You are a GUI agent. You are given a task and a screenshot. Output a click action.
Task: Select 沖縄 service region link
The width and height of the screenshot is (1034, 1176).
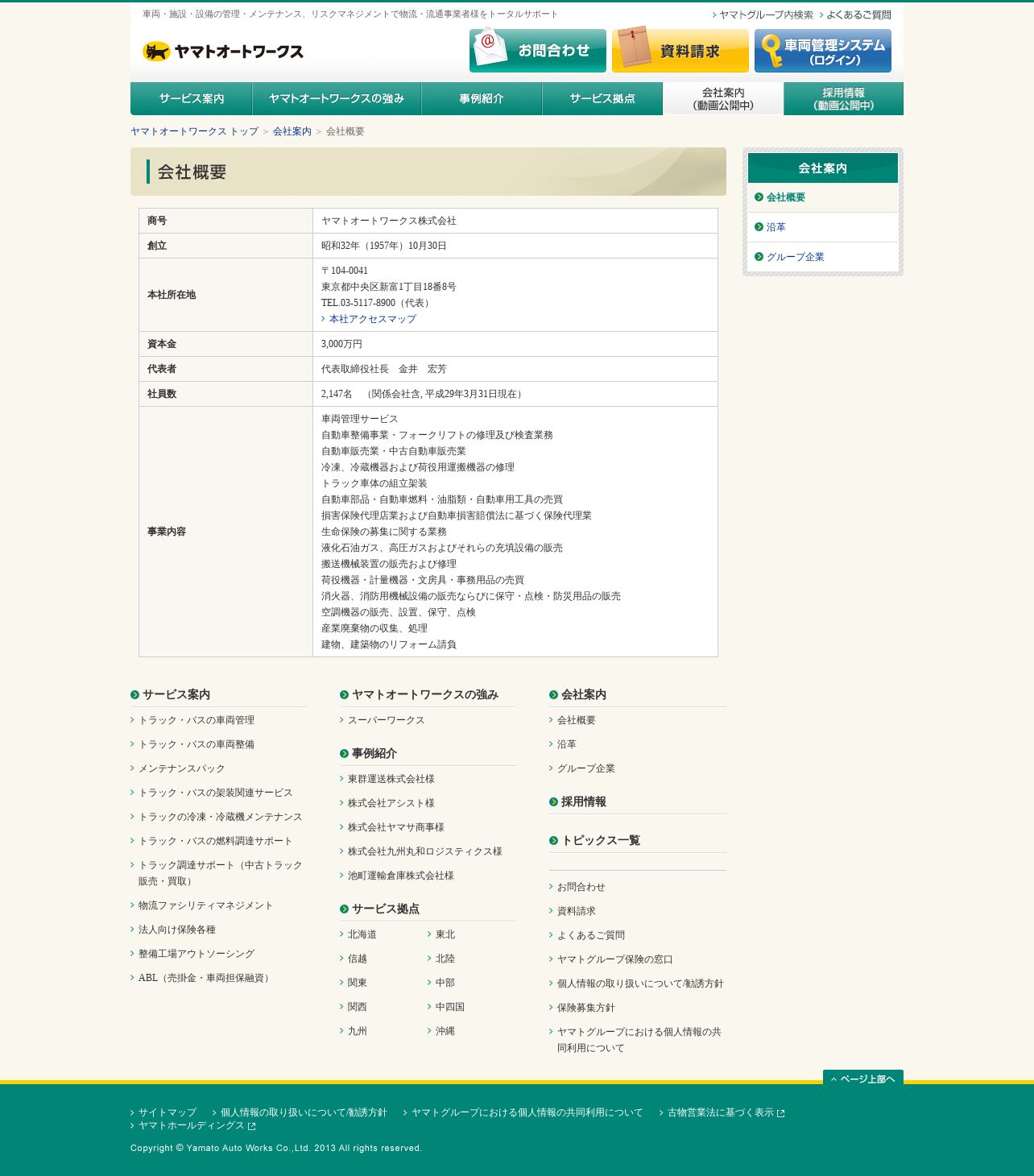[x=445, y=1031]
